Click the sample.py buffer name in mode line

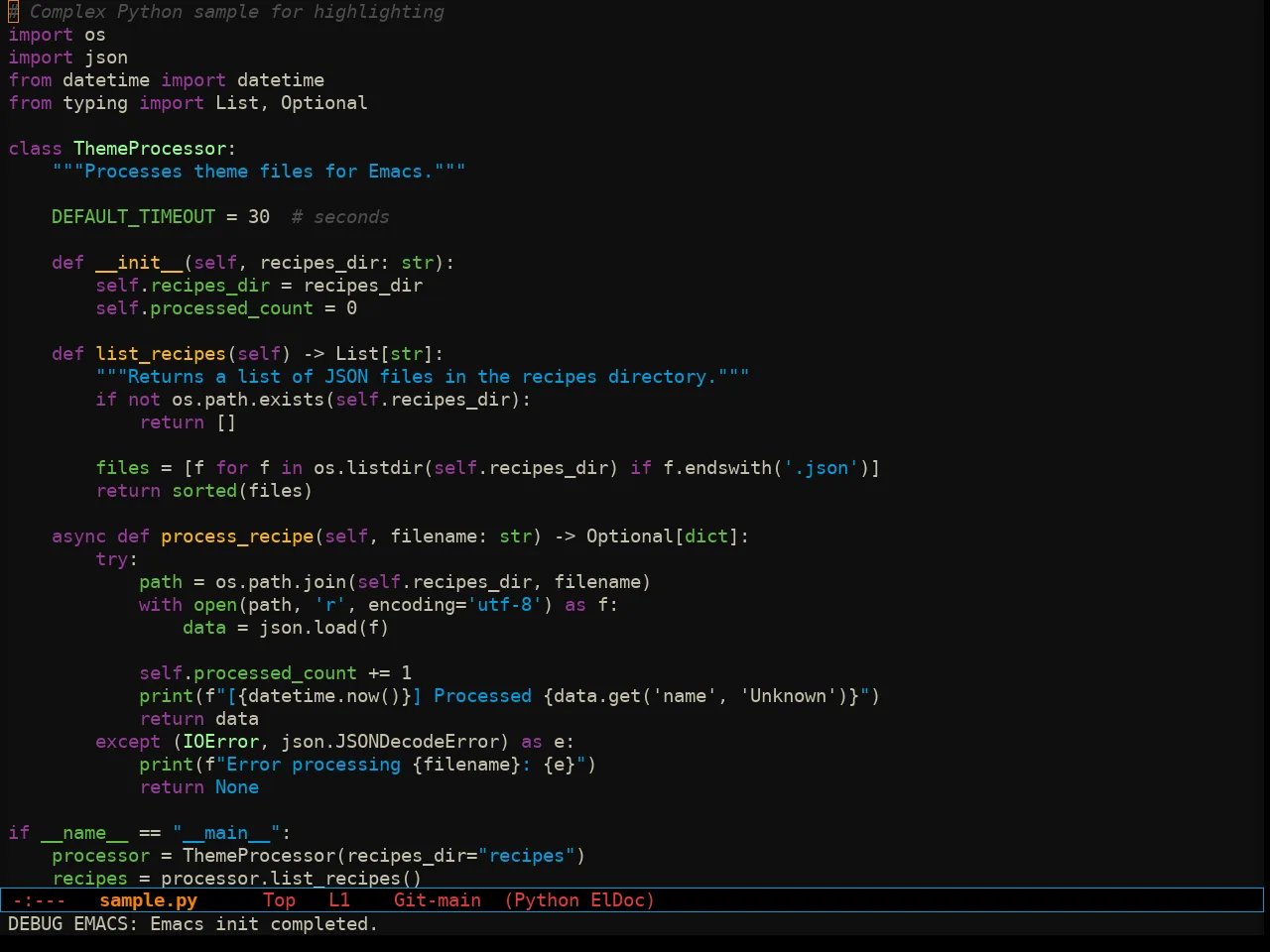pyautogui.click(x=148, y=900)
